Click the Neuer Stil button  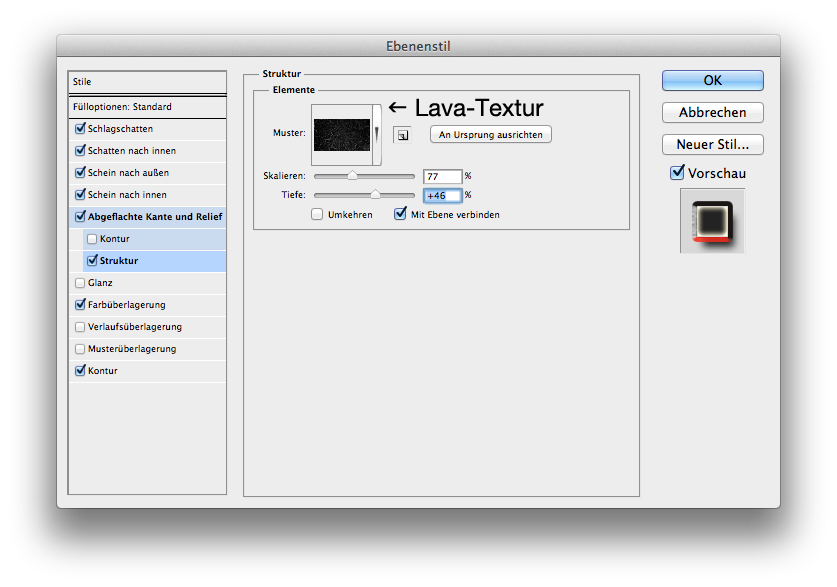(712, 144)
